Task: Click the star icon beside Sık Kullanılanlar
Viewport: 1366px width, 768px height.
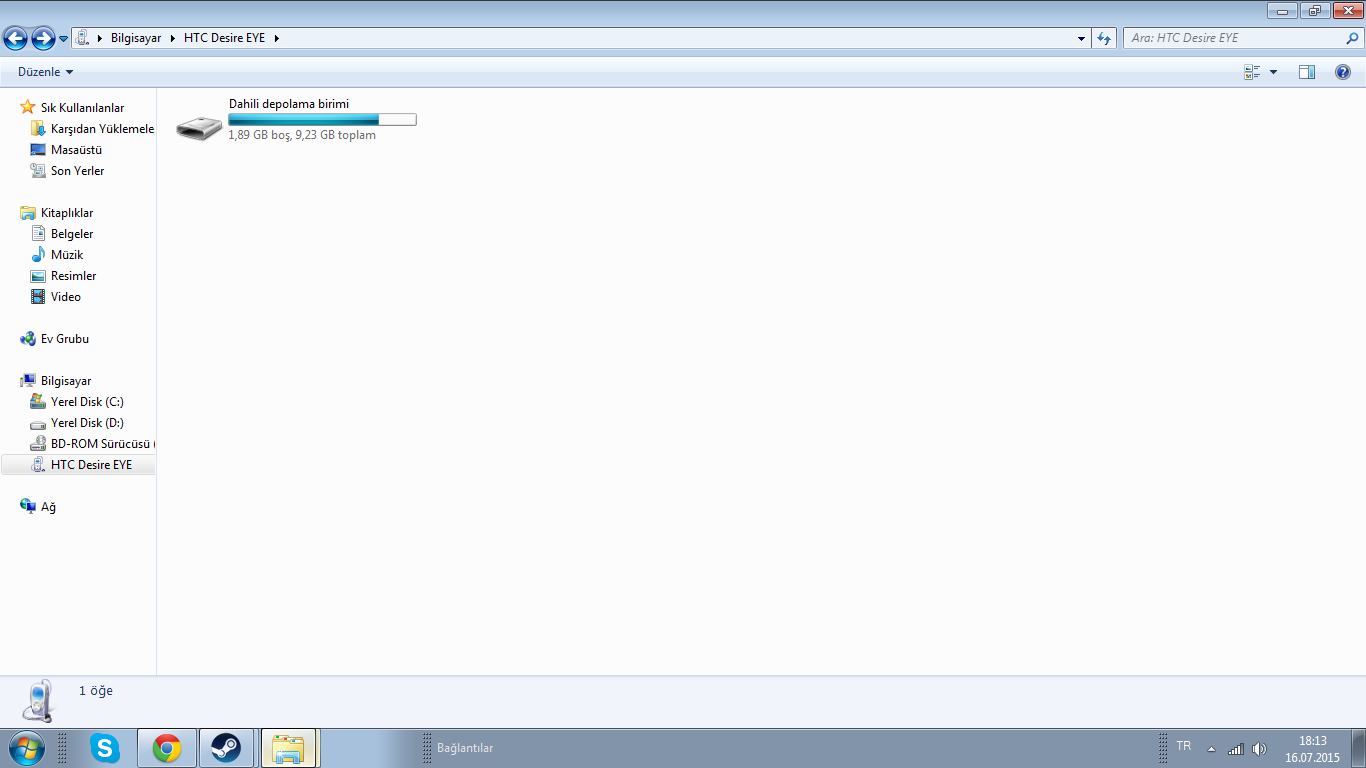Action: pos(28,107)
